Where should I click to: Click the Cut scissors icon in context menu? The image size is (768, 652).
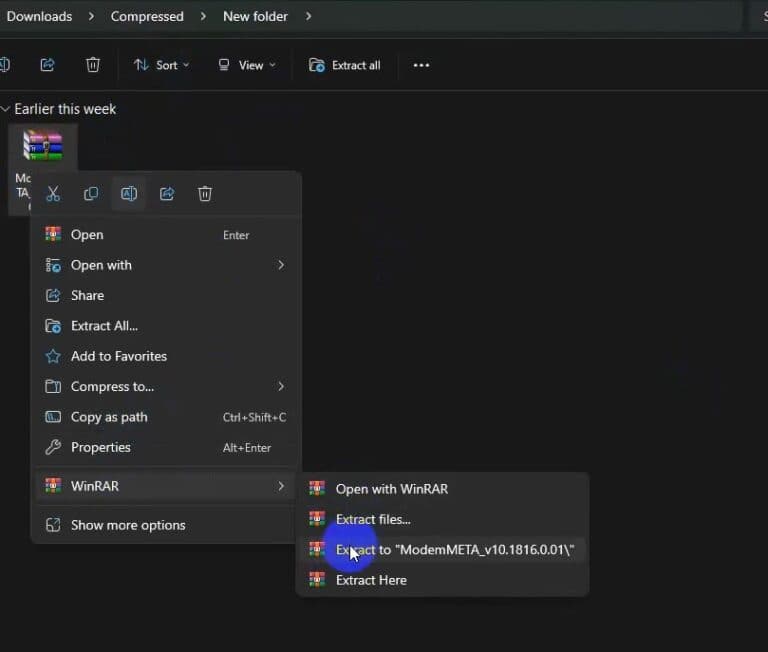tap(53, 194)
